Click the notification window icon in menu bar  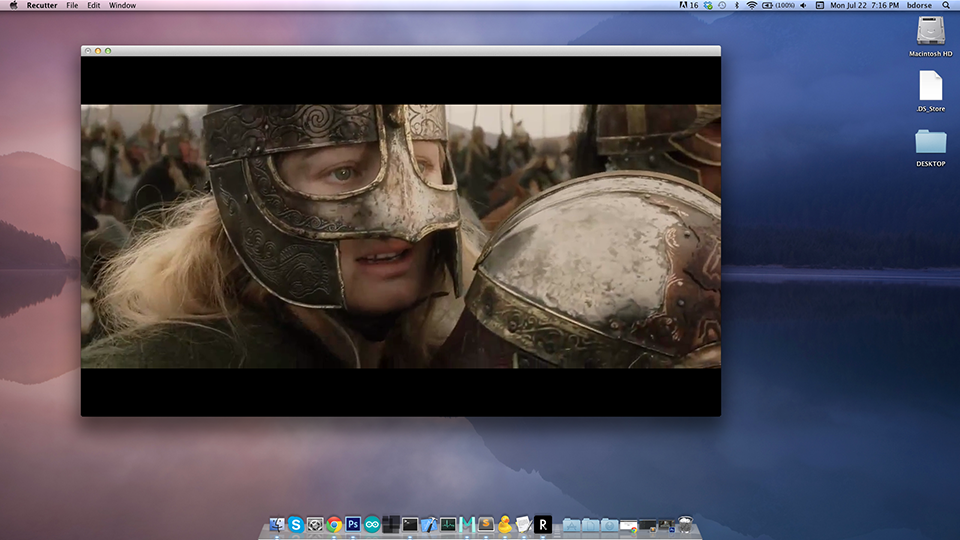coord(820,5)
